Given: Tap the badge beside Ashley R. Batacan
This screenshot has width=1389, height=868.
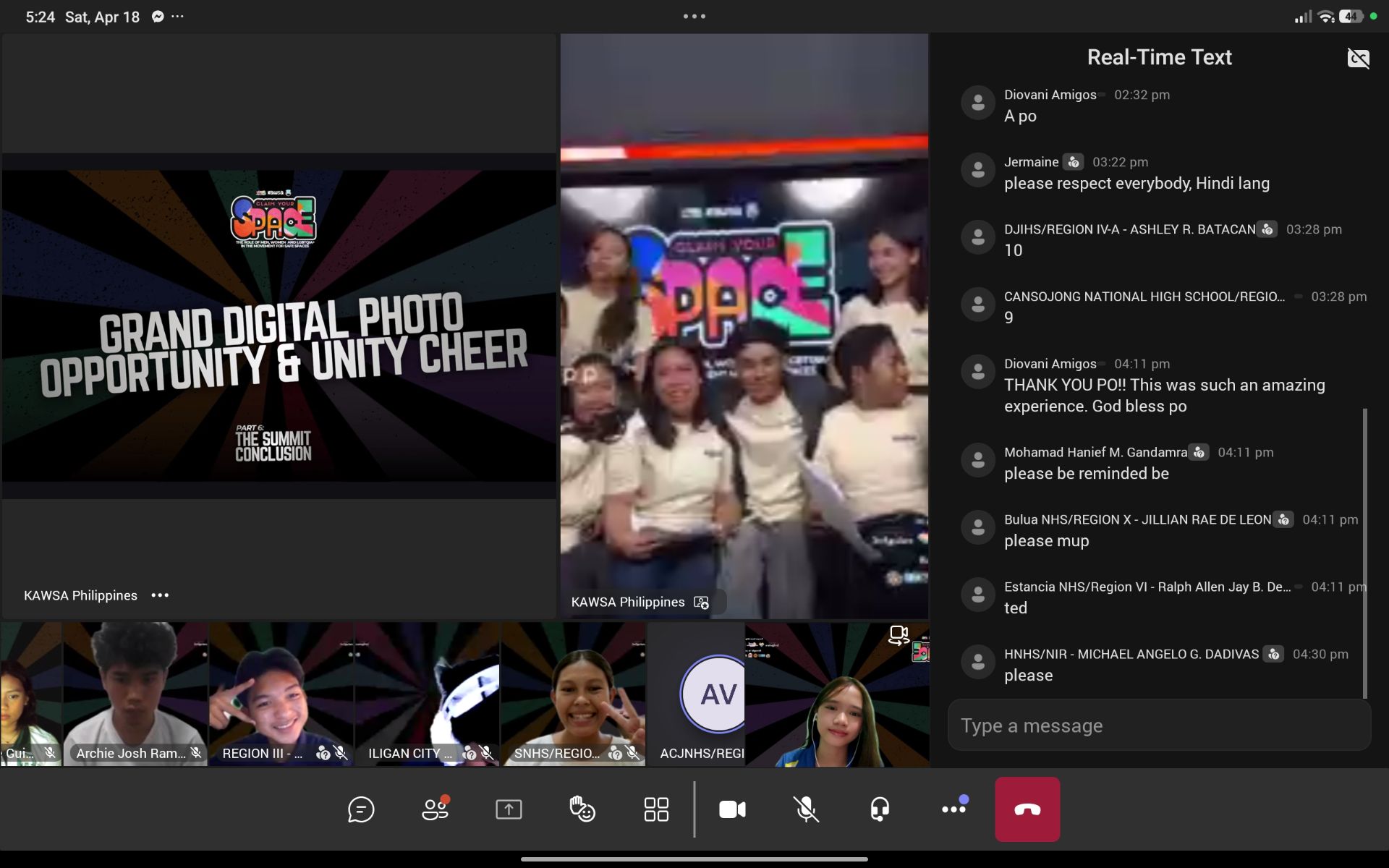Looking at the screenshot, I should pos(1267,229).
